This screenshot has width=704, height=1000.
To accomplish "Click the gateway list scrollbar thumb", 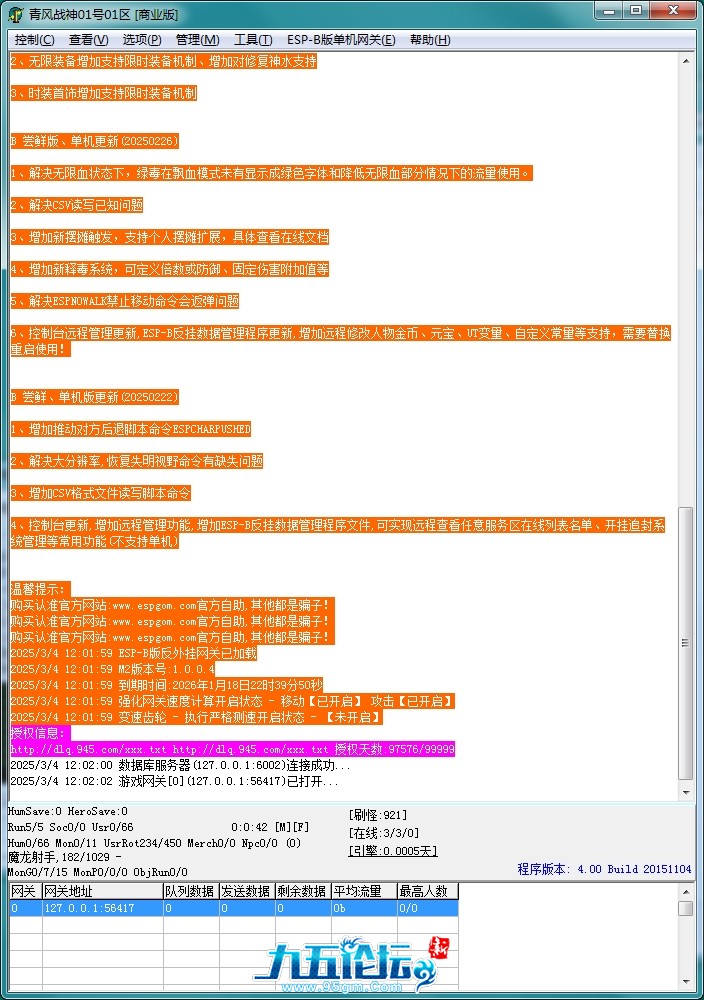I will [686, 908].
